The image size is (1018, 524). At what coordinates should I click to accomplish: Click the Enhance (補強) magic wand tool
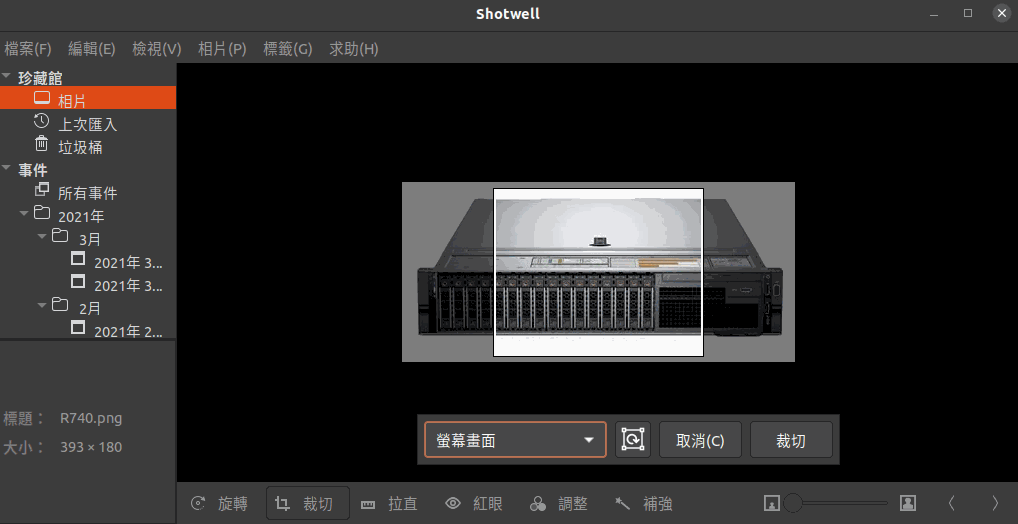pos(643,503)
